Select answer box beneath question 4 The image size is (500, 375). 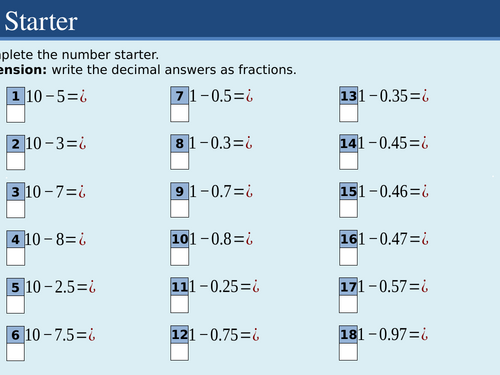pos(16,257)
